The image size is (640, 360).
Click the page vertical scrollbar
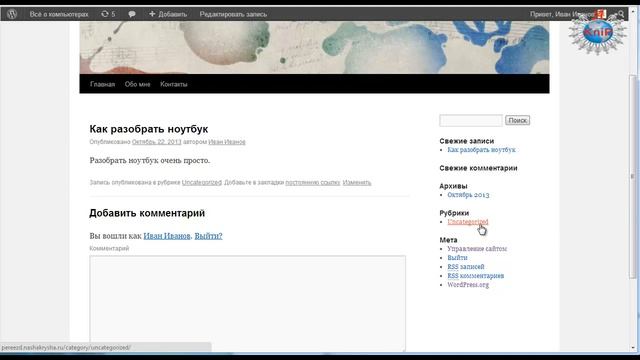(633, 178)
